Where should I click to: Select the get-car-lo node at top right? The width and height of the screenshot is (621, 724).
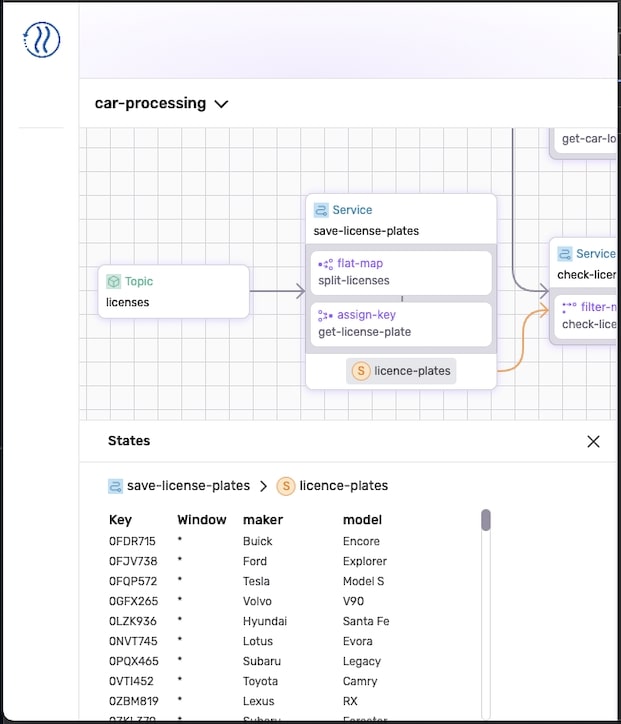(587, 140)
